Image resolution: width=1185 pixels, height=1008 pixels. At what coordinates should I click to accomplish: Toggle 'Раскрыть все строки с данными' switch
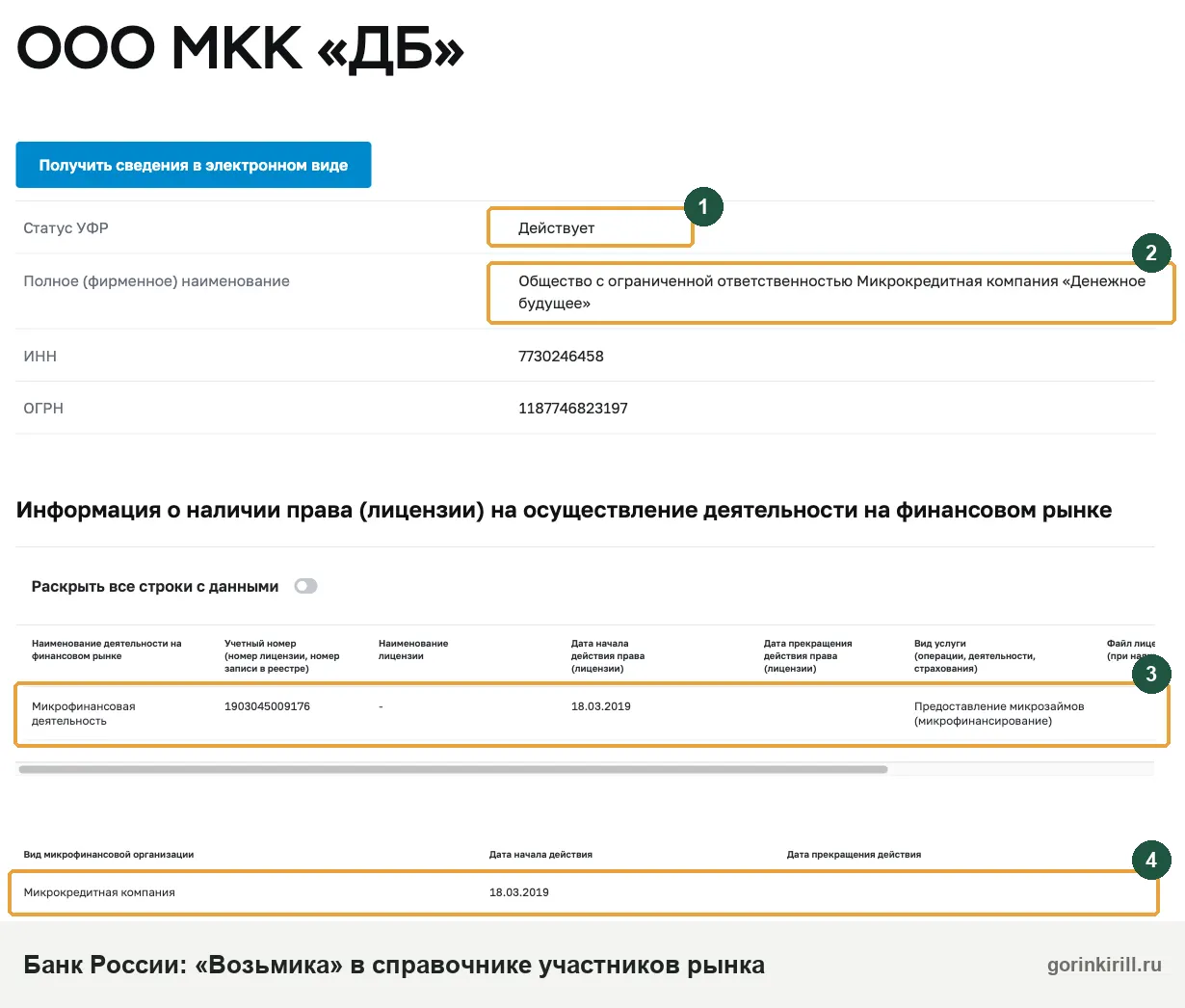tap(305, 586)
